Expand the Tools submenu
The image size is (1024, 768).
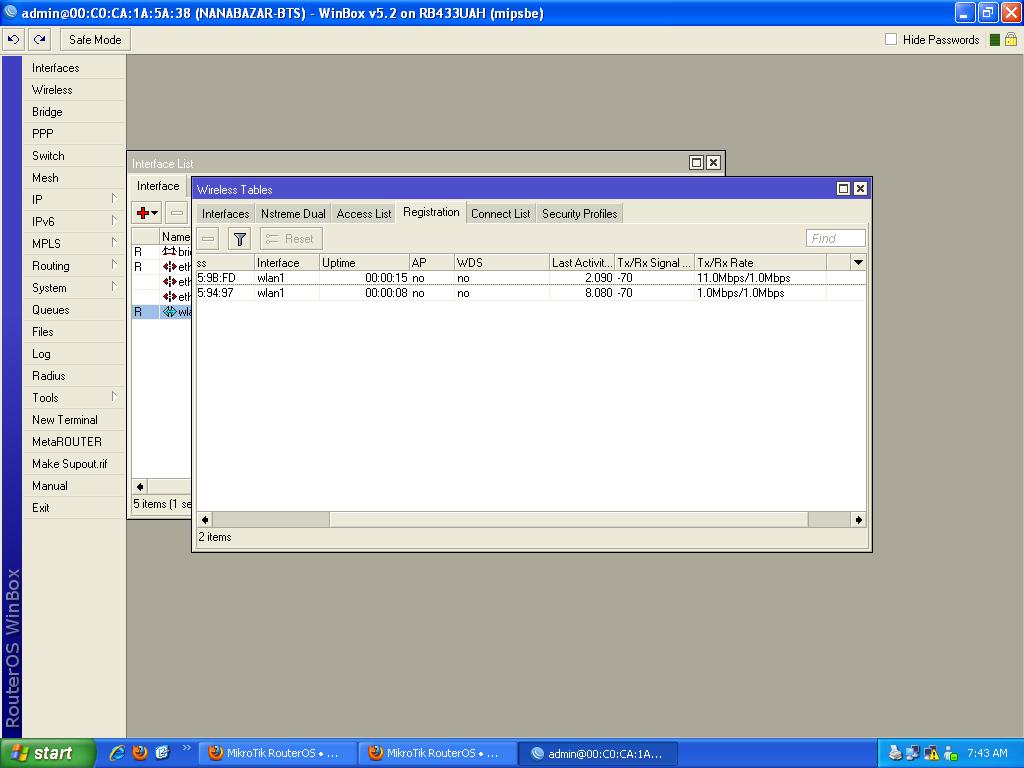click(114, 396)
